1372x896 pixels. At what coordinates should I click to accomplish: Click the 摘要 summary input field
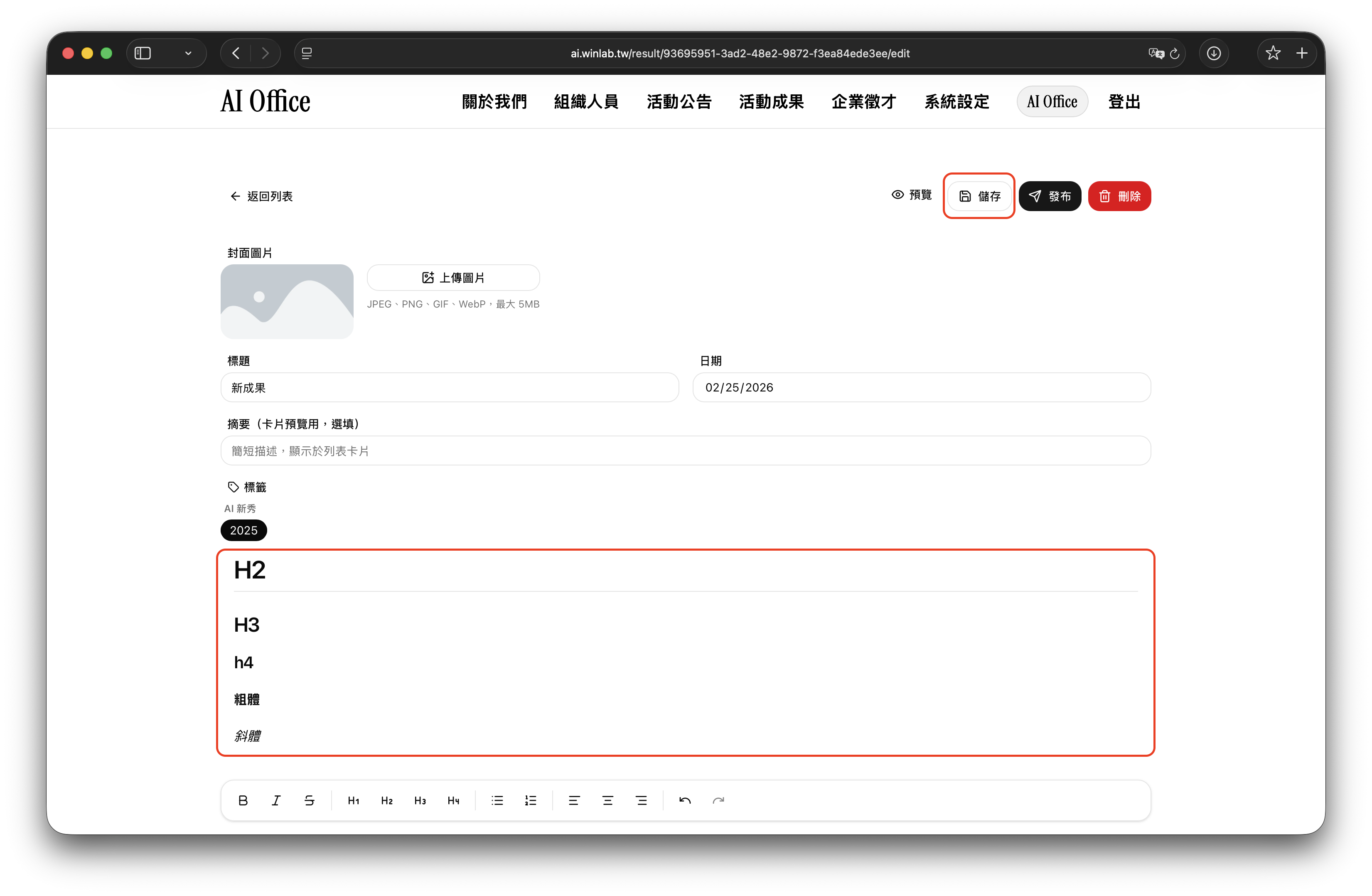pyautogui.click(x=685, y=451)
